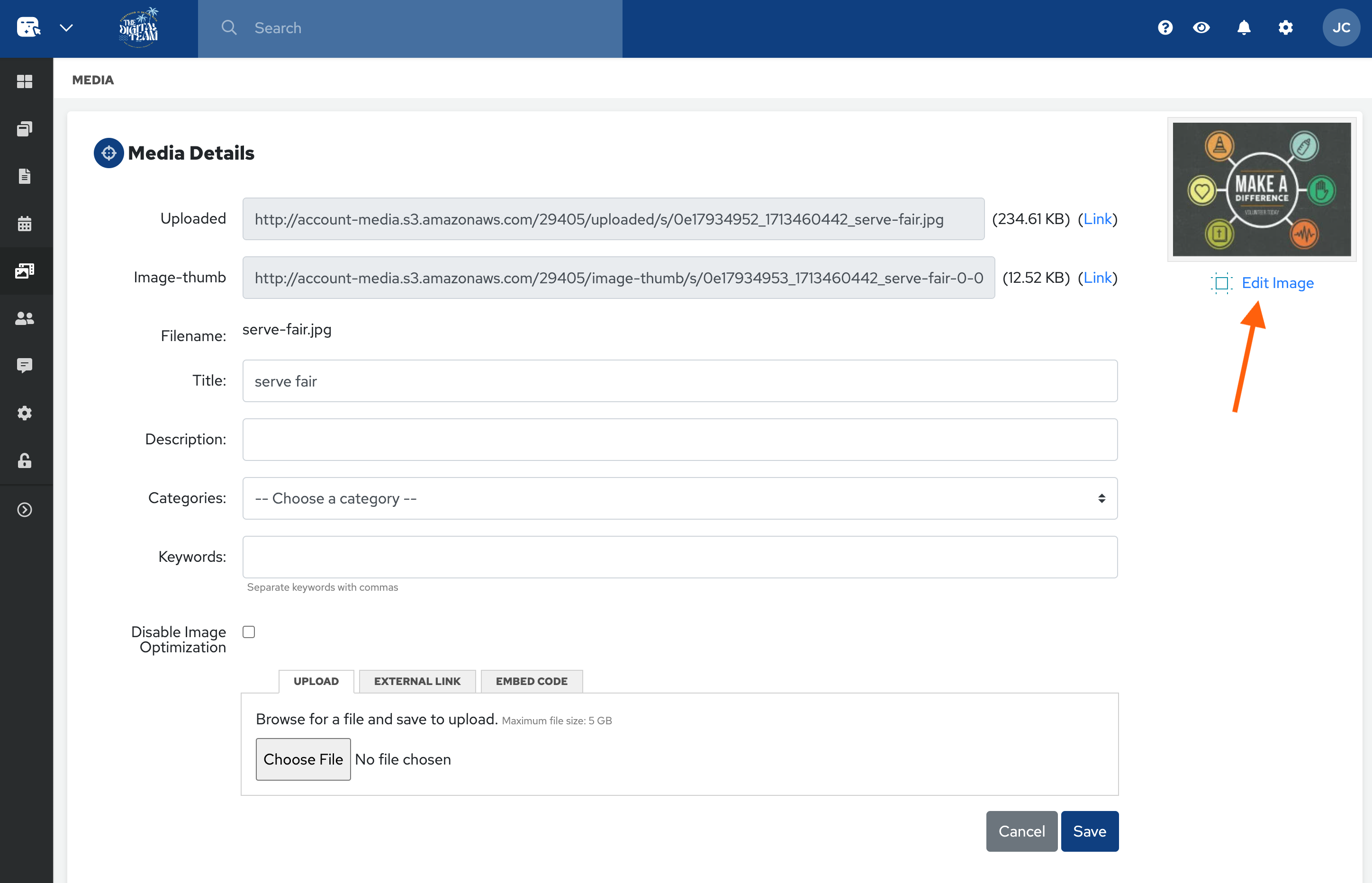
Task: Open the top bar settings gear
Action: click(x=1285, y=27)
